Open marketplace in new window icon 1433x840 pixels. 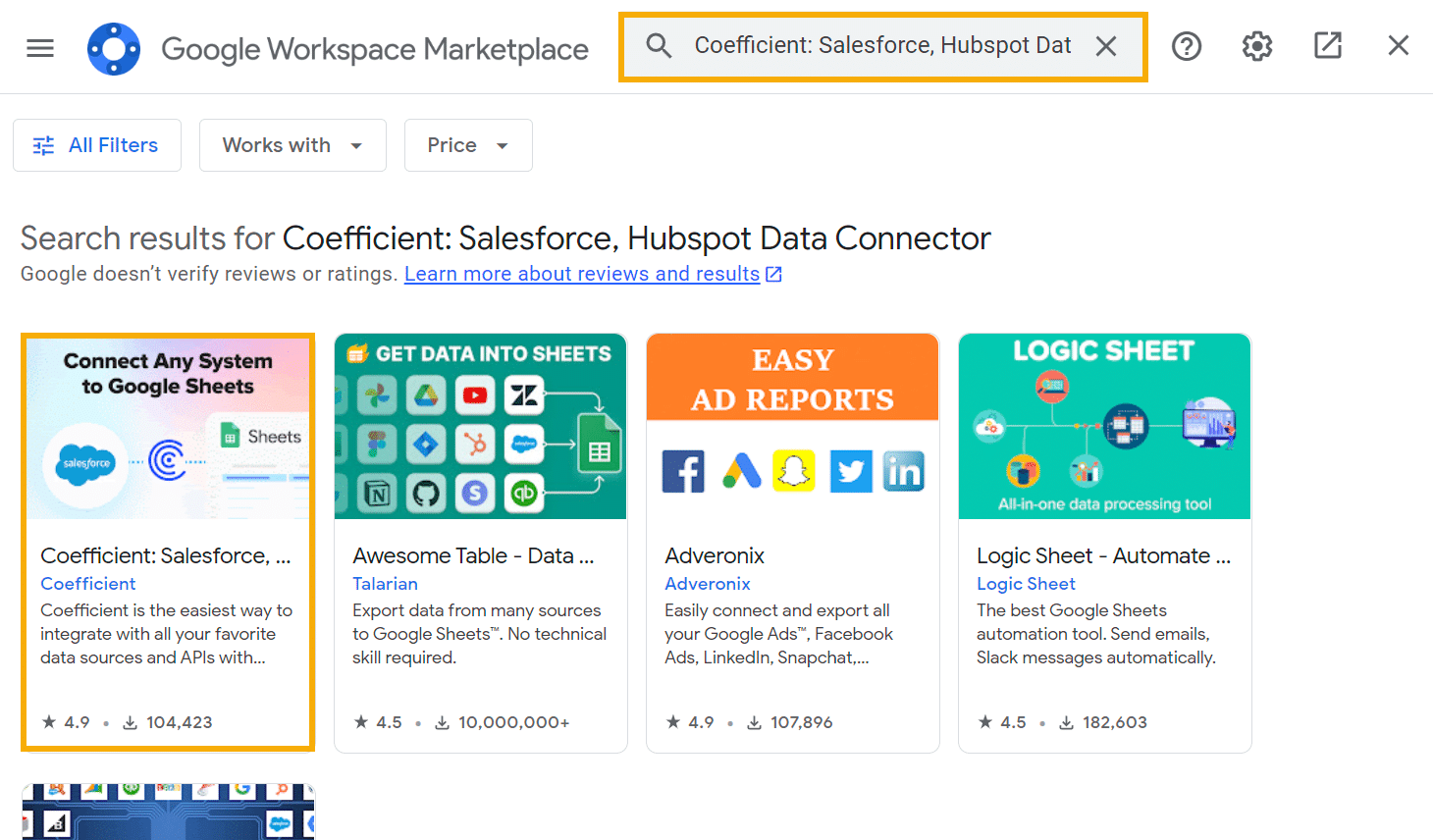click(1328, 45)
